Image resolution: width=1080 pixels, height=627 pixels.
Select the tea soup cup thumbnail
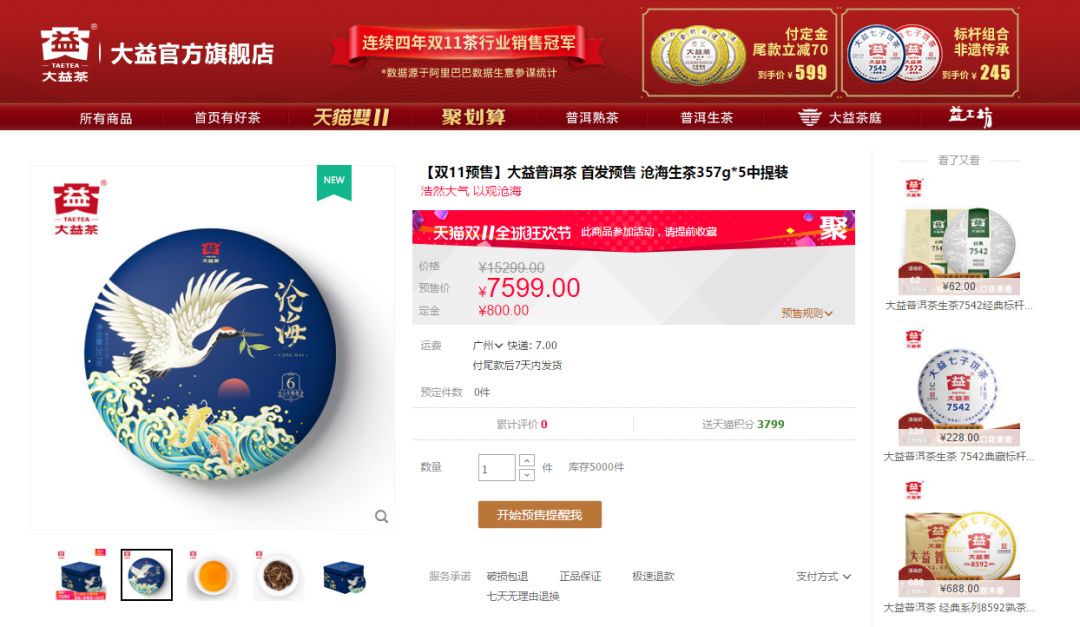(x=212, y=575)
